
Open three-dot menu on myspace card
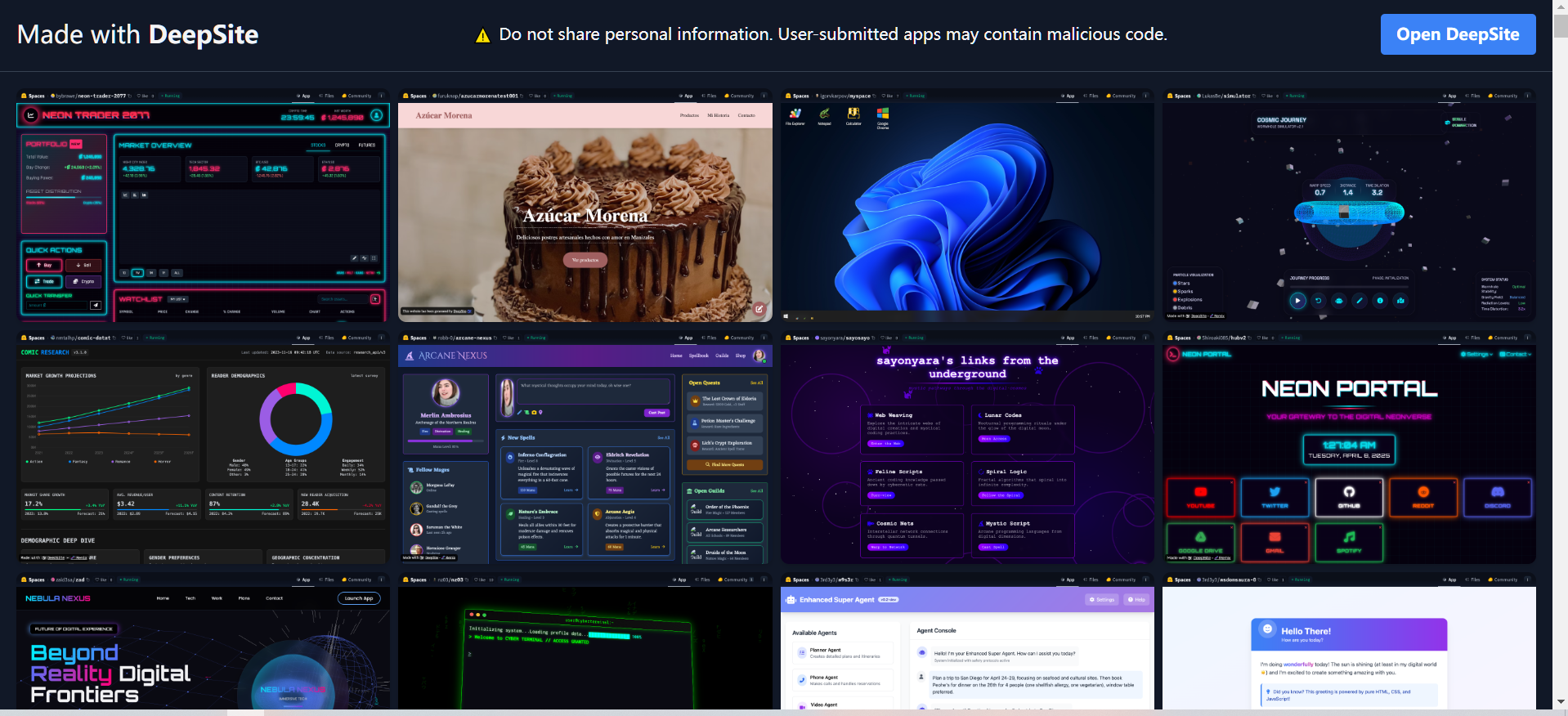click(x=1146, y=96)
